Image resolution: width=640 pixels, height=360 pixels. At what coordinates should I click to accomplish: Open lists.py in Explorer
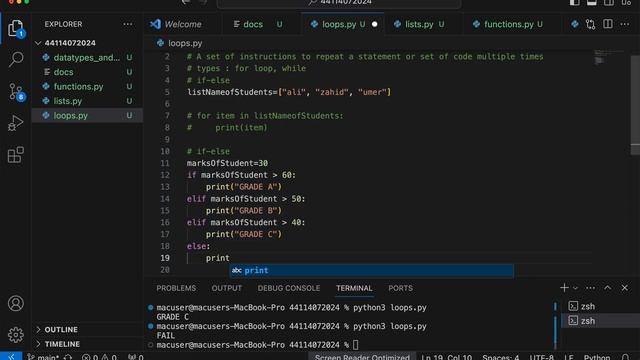point(87,101)
